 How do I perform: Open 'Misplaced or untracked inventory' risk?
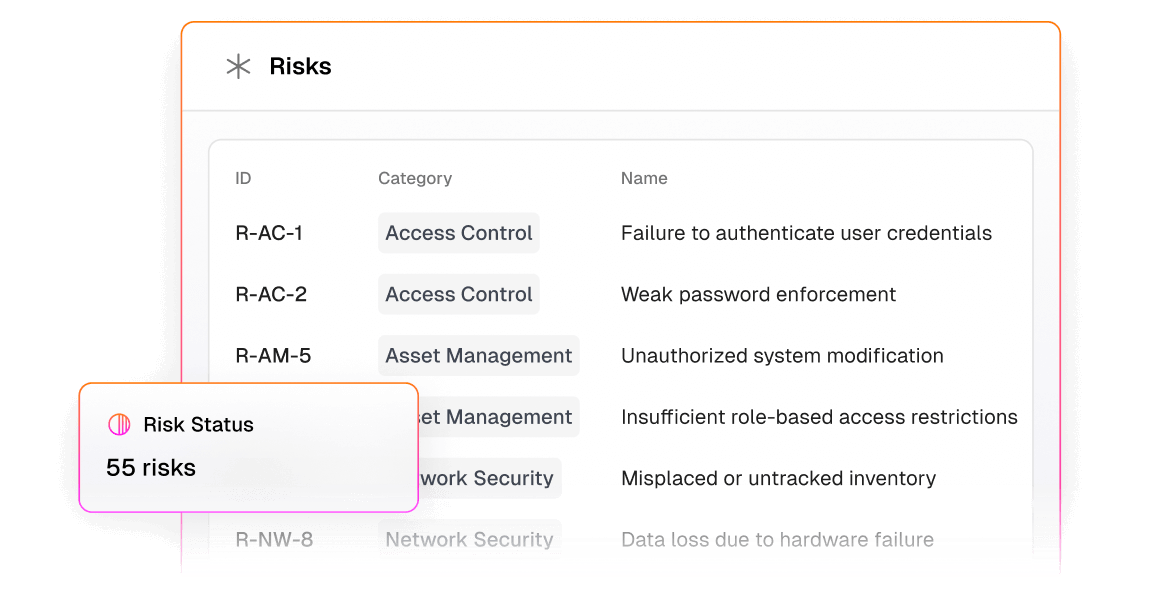[779, 479]
